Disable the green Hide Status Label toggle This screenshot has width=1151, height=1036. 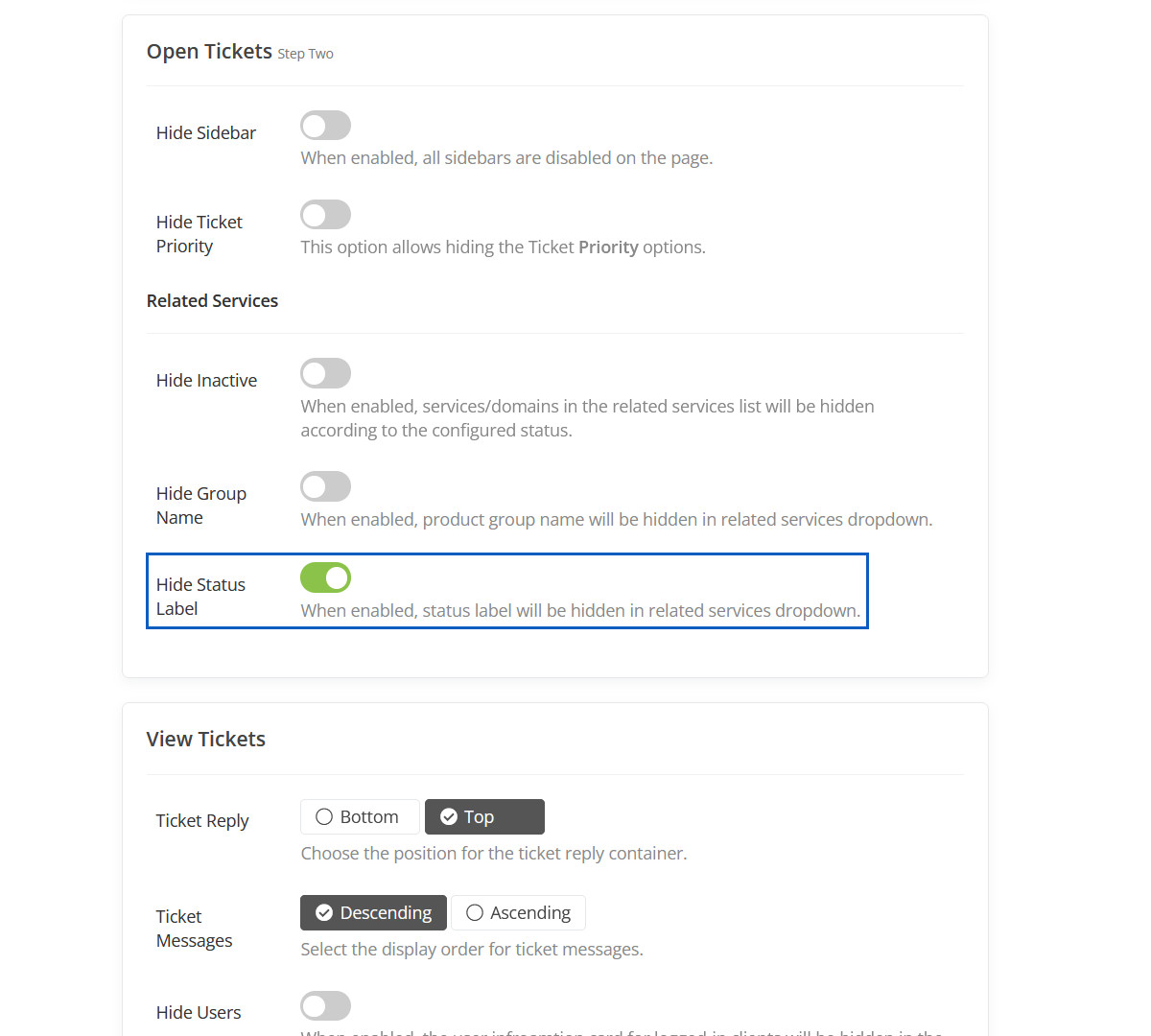pos(325,577)
